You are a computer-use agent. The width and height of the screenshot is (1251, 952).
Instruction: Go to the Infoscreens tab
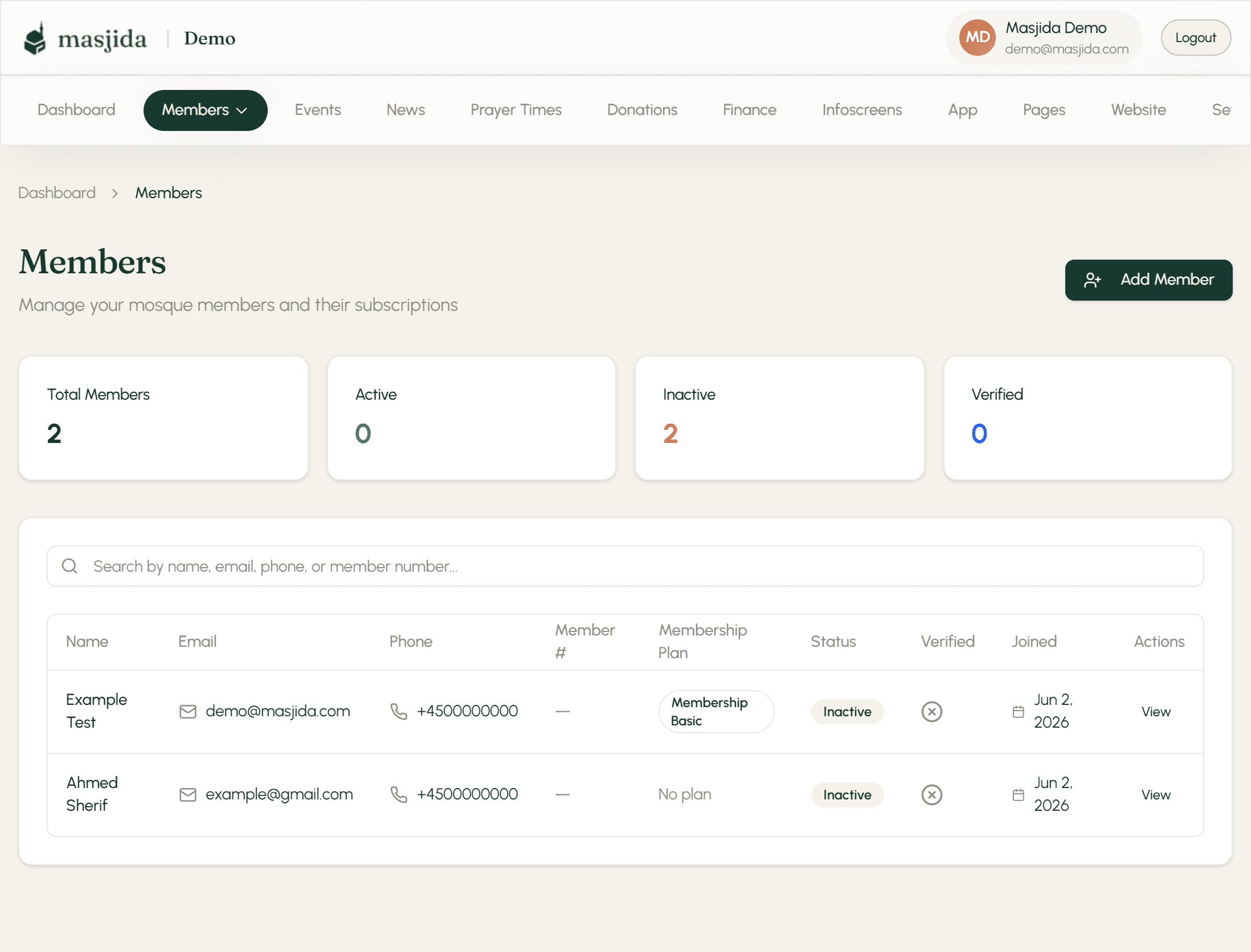point(862,110)
